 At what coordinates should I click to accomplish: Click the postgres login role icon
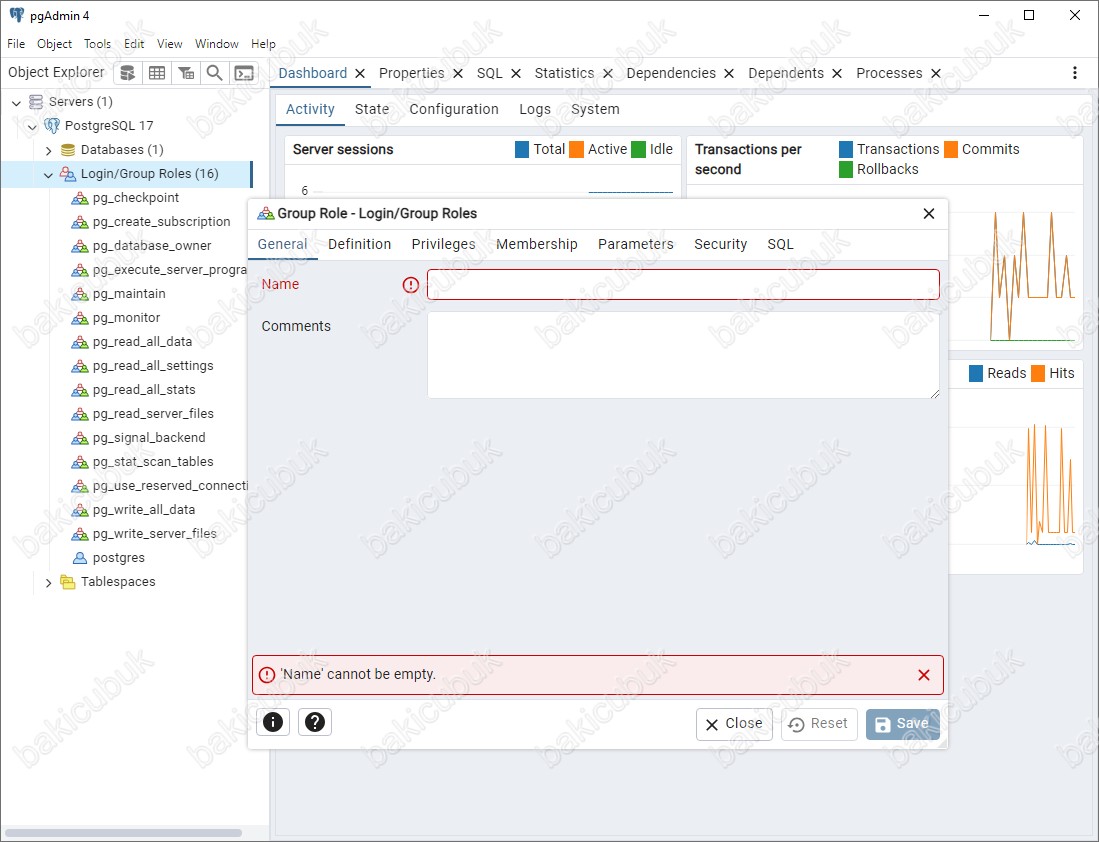click(80, 558)
